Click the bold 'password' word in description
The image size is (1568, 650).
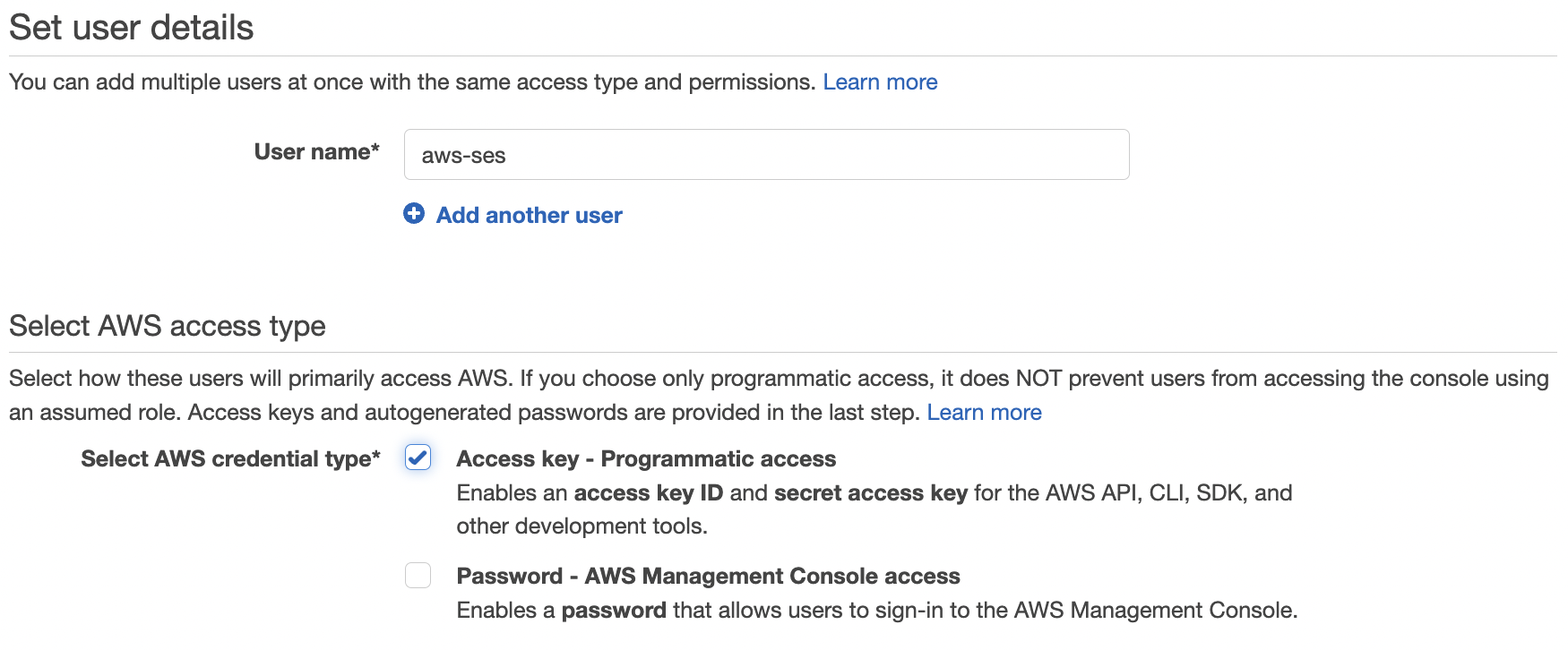point(614,610)
